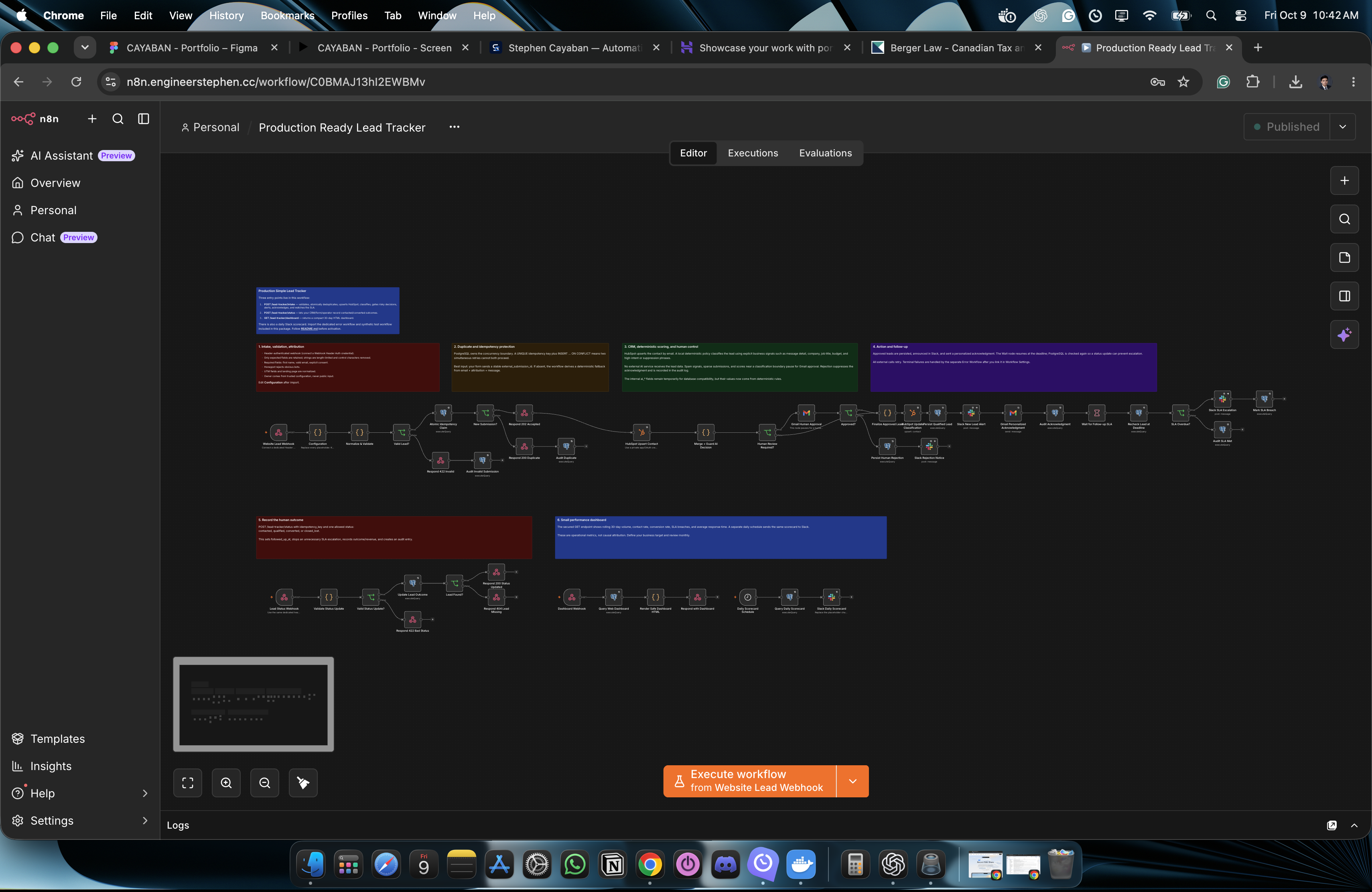Select the Dashboard Webhook node
Image resolution: width=1372 pixels, height=892 pixels.
pos(572,597)
